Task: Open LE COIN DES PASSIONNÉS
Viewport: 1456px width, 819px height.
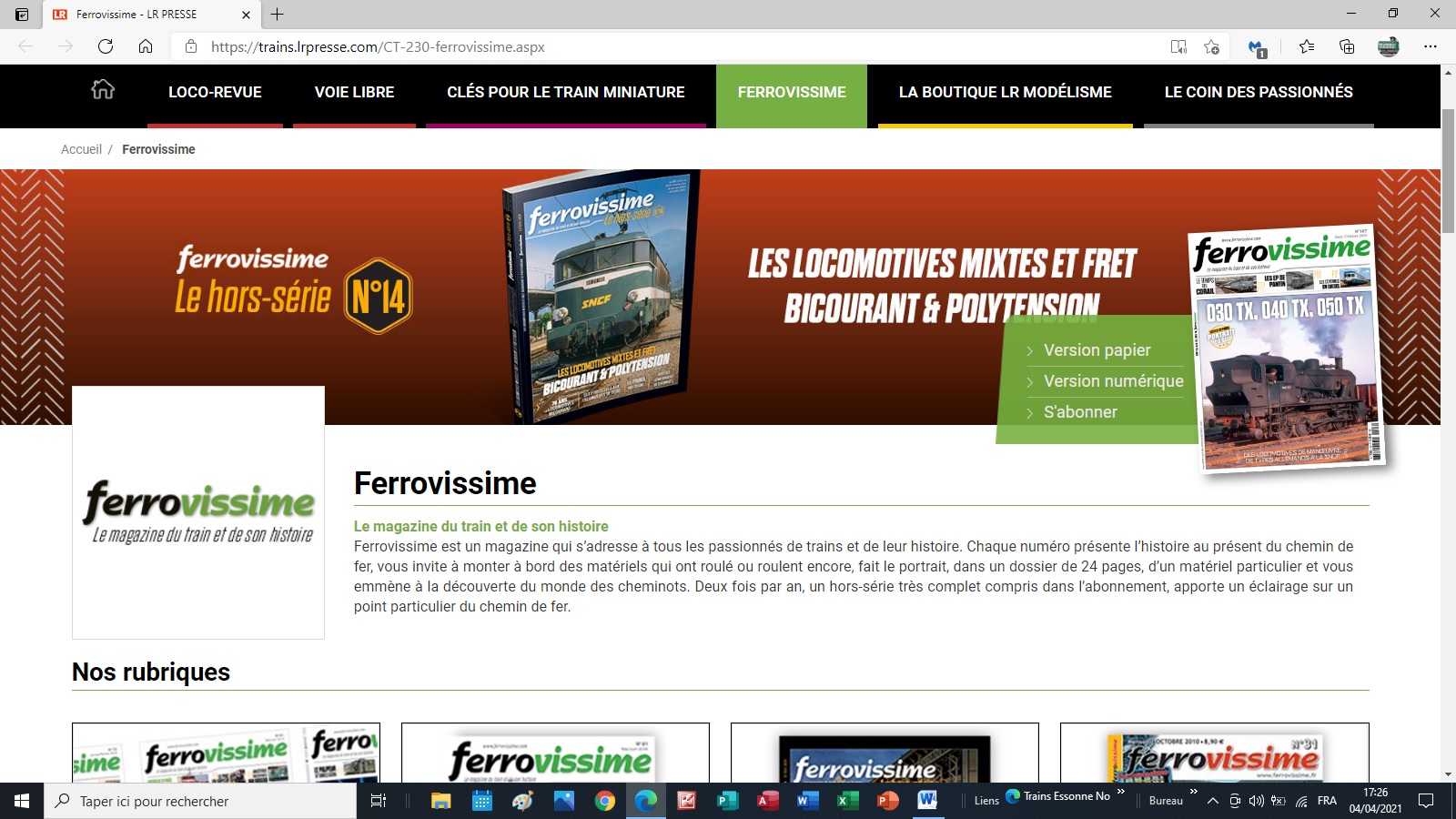Action: pyautogui.click(x=1259, y=92)
